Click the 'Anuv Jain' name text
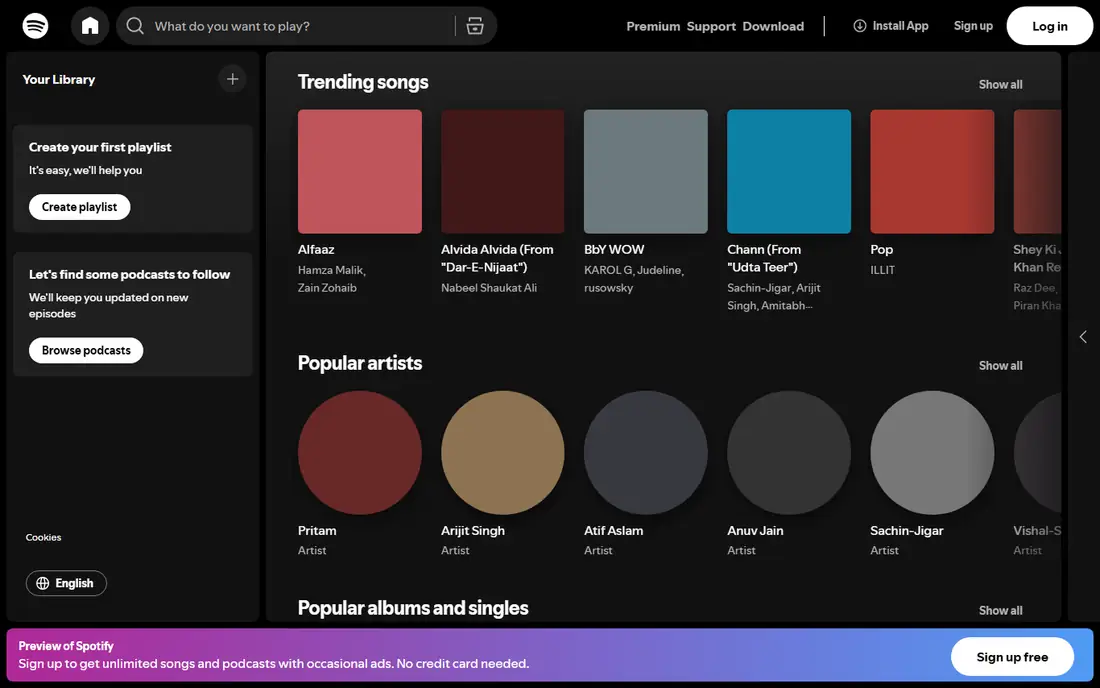This screenshot has width=1100, height=688. point(756,531)
